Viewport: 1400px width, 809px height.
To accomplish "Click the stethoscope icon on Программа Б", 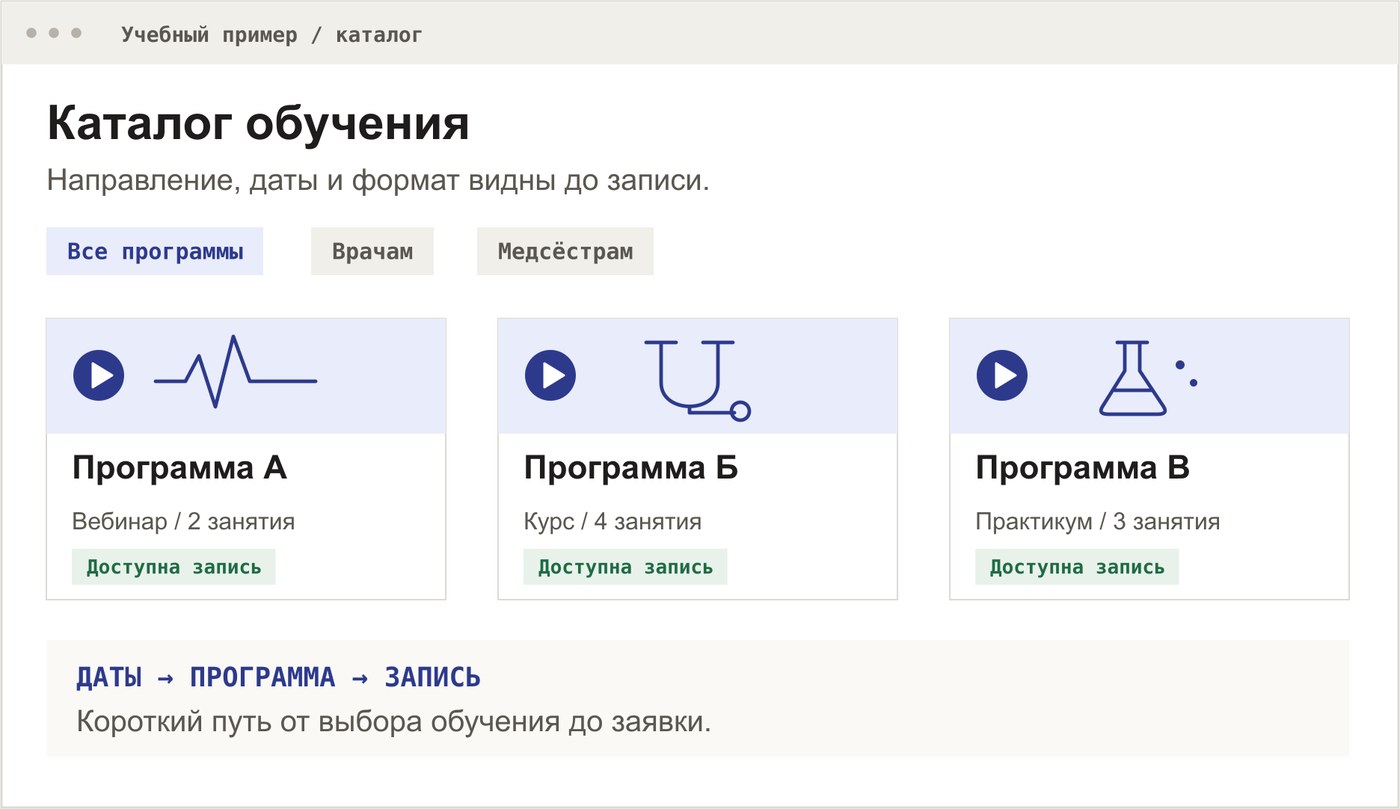I will [697, 380].
